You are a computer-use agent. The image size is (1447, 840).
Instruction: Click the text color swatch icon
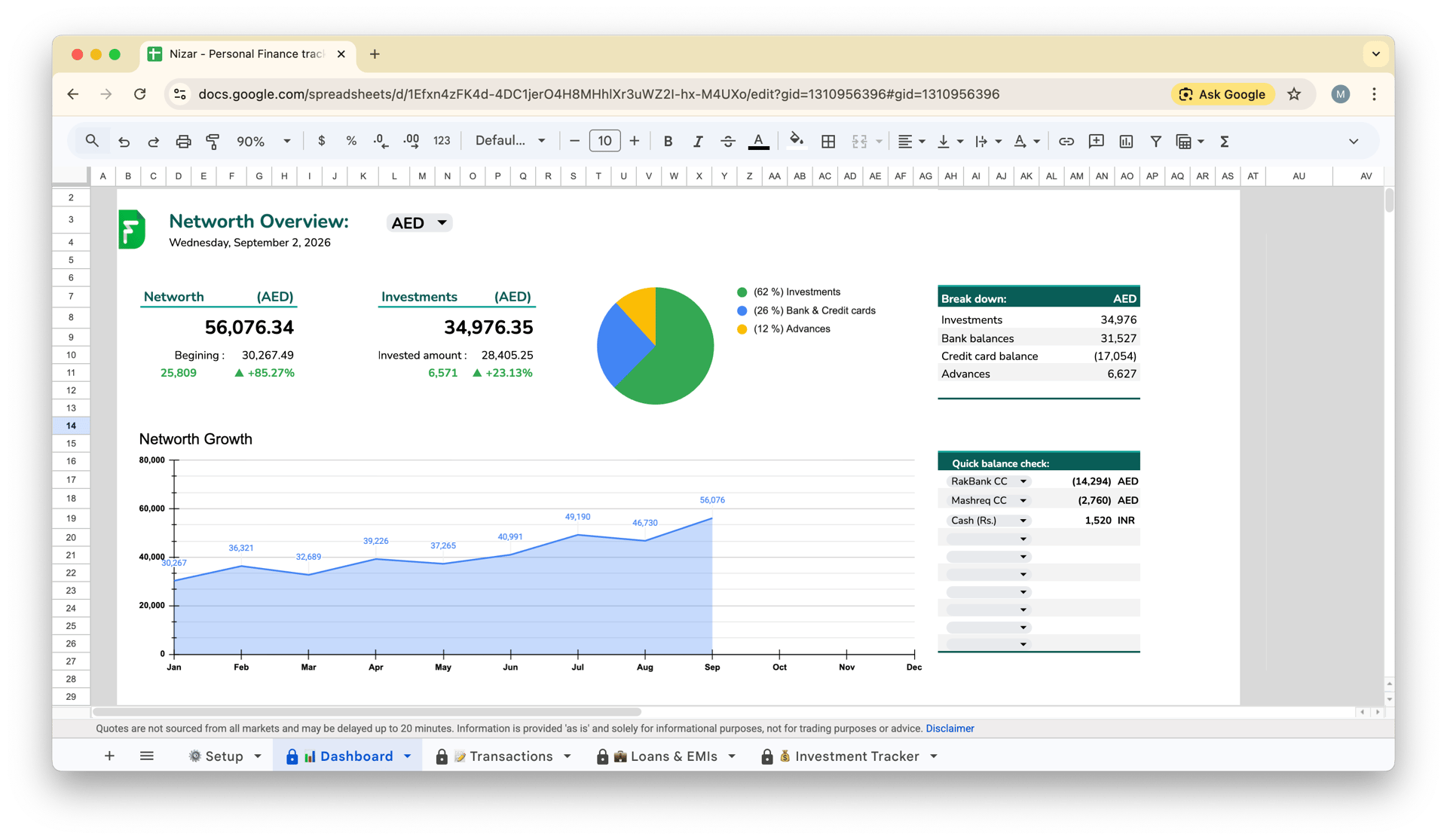pyautogui.click(x=759, y=141)
